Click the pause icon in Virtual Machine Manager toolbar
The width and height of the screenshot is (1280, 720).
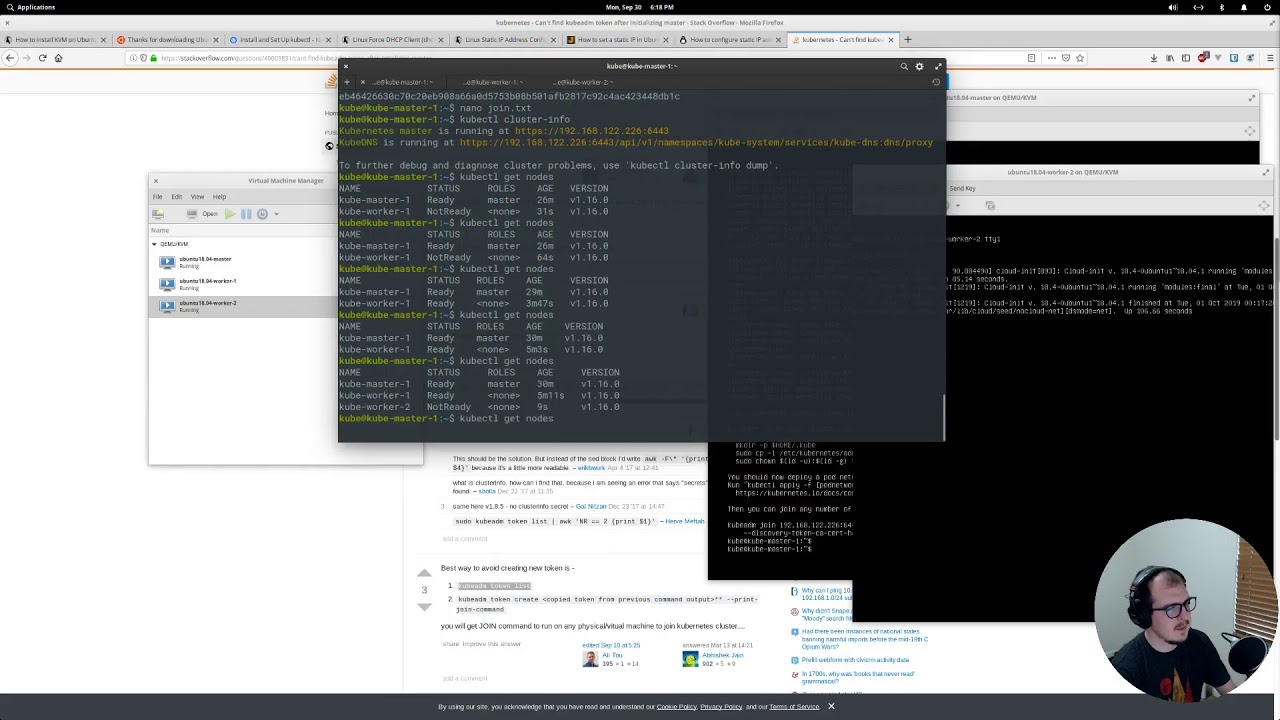(x=246, y=214)
